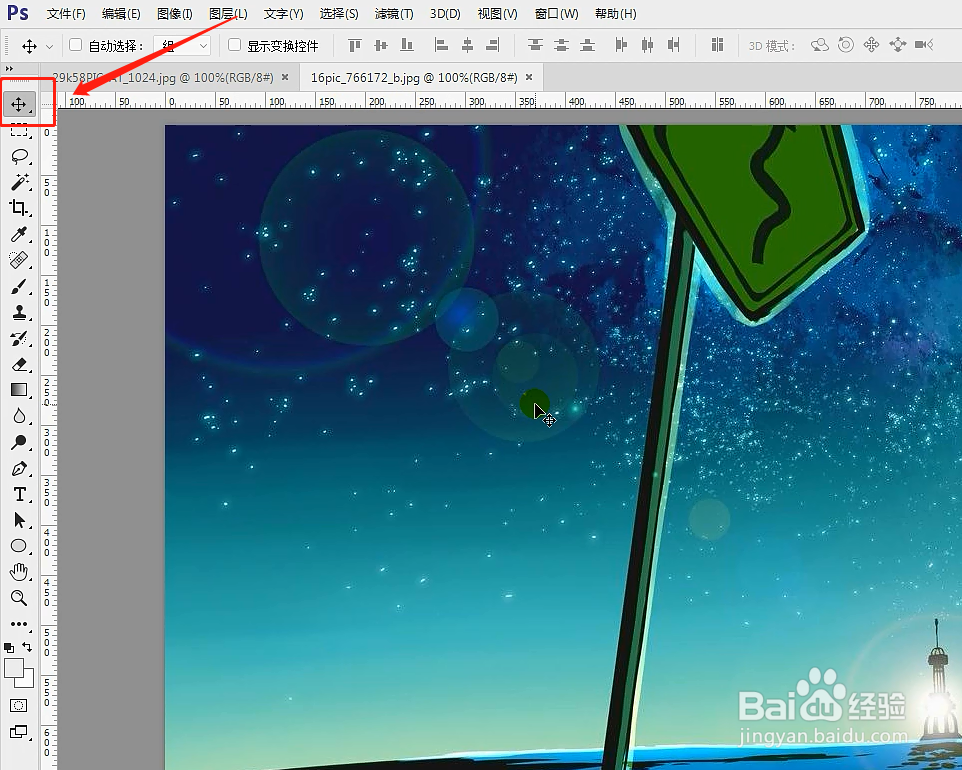
Task: Select the Lasso tool
Action: point(19,156)
